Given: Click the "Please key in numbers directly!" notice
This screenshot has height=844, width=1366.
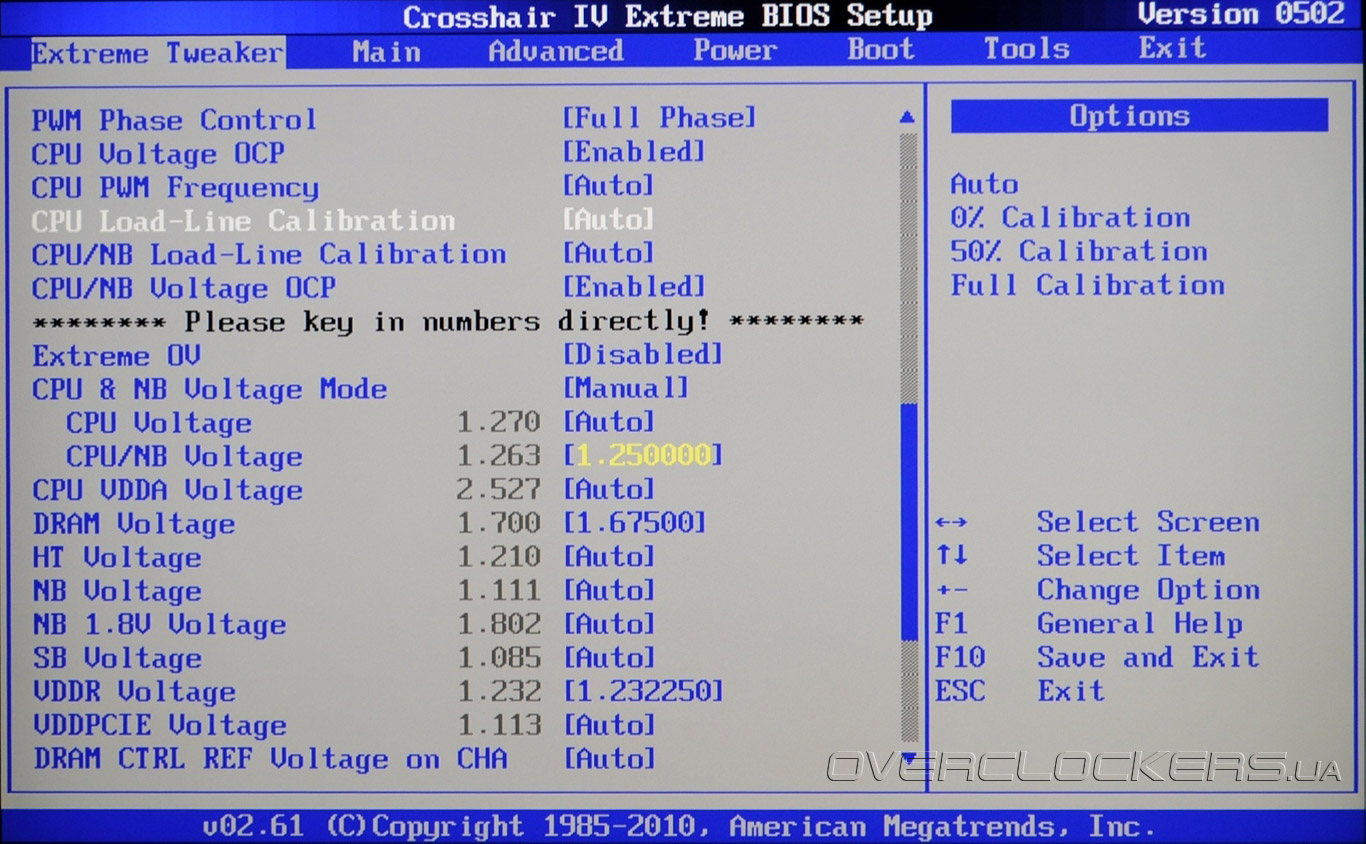Looking at the screenshot, I should point(447,322).
